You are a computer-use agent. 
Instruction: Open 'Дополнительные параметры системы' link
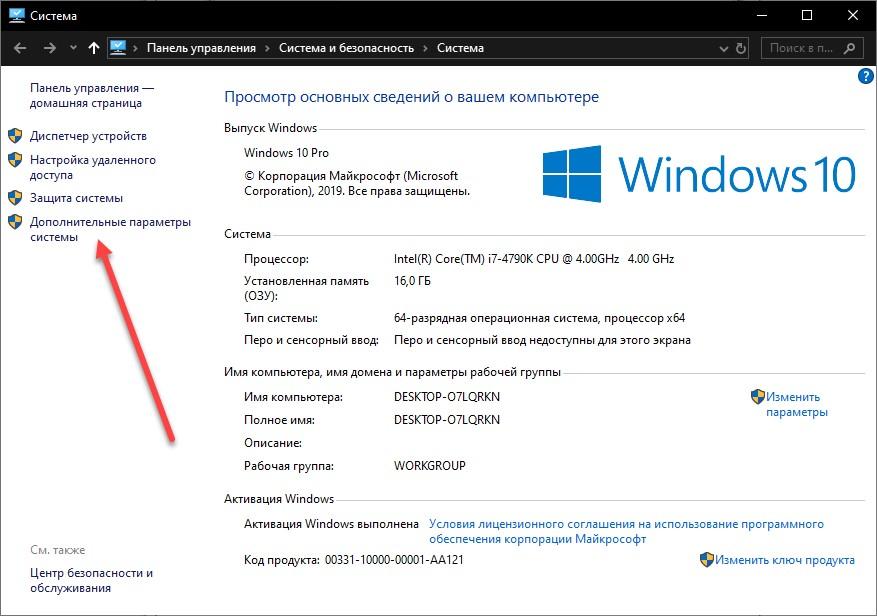tap(110, 229)
